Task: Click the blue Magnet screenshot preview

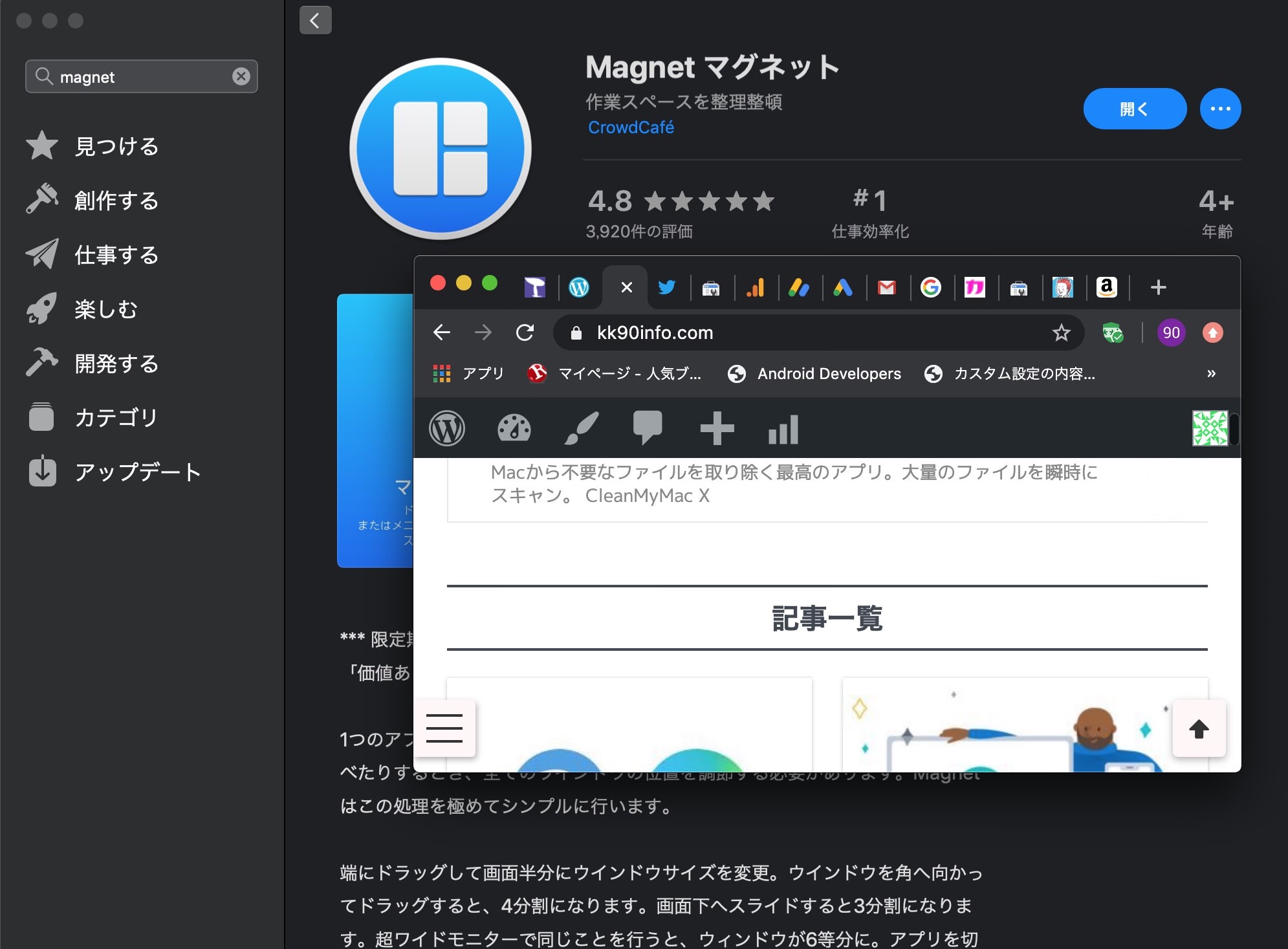Action: (375, 431)
